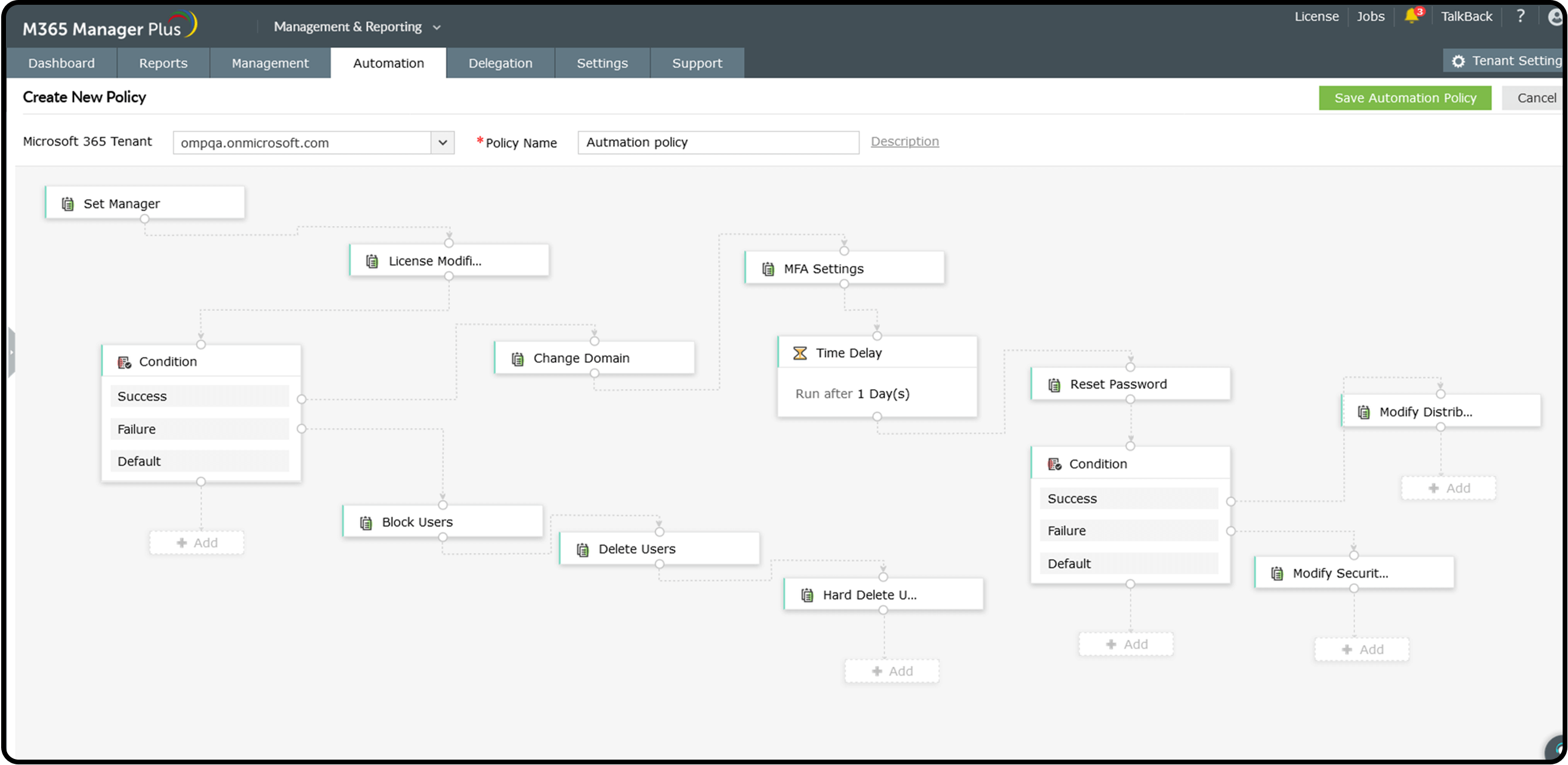This screenshot has height=765, width=1568.
Task: Click inside the Policy Name field
Action: pyautogui.click(x=718, y=142)
